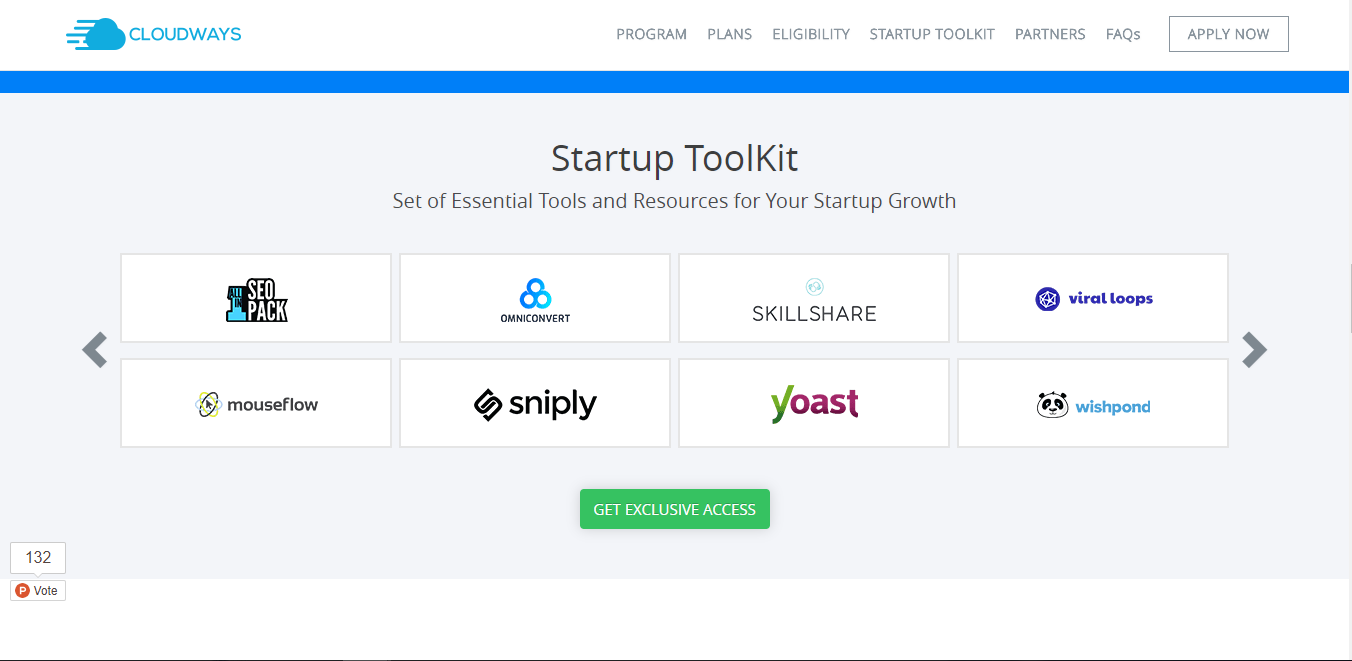This screenshot has height=661, width=1352.
Task: Open the ELIGIBILITY nav link
Action: [811, 34]
